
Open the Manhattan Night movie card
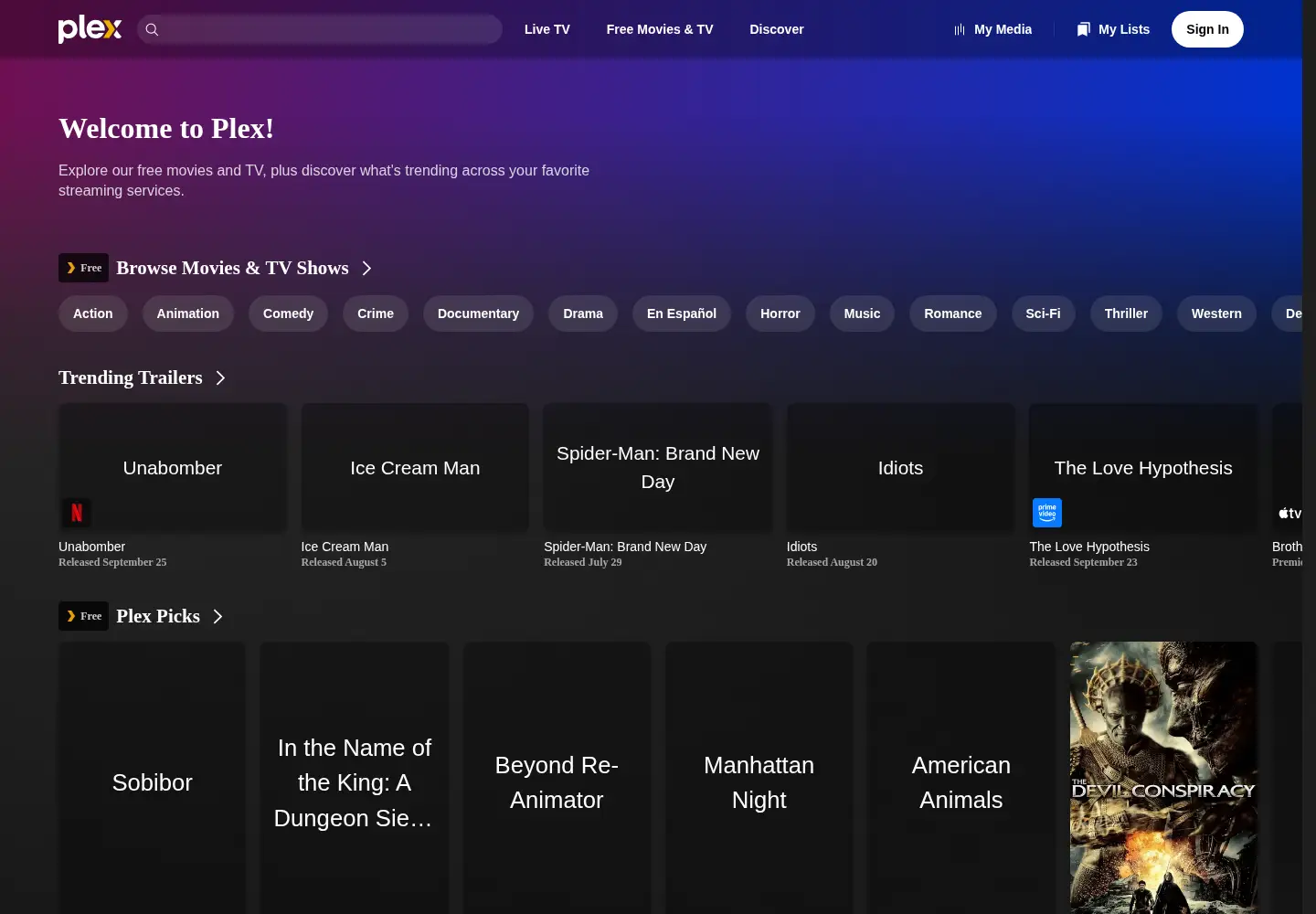coord(759,778)
